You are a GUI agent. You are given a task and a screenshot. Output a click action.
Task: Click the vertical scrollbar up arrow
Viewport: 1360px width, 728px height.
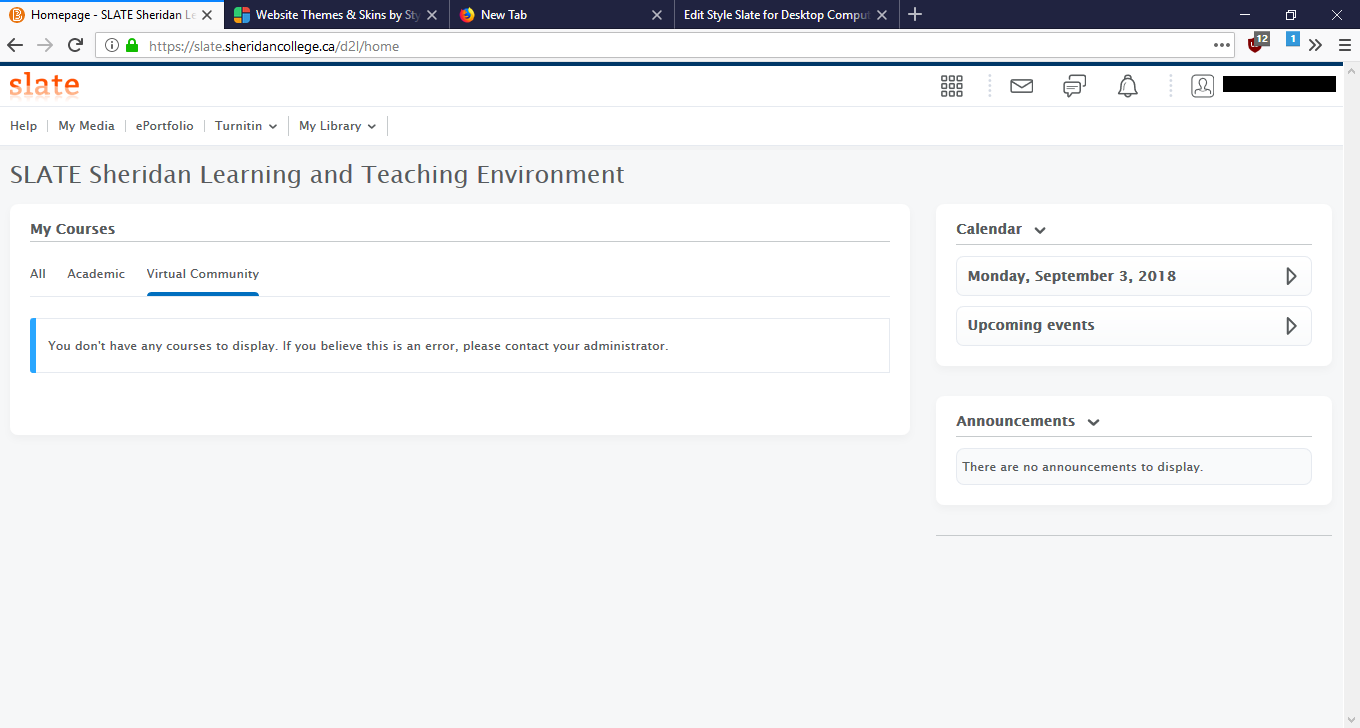click(1351, 71)
